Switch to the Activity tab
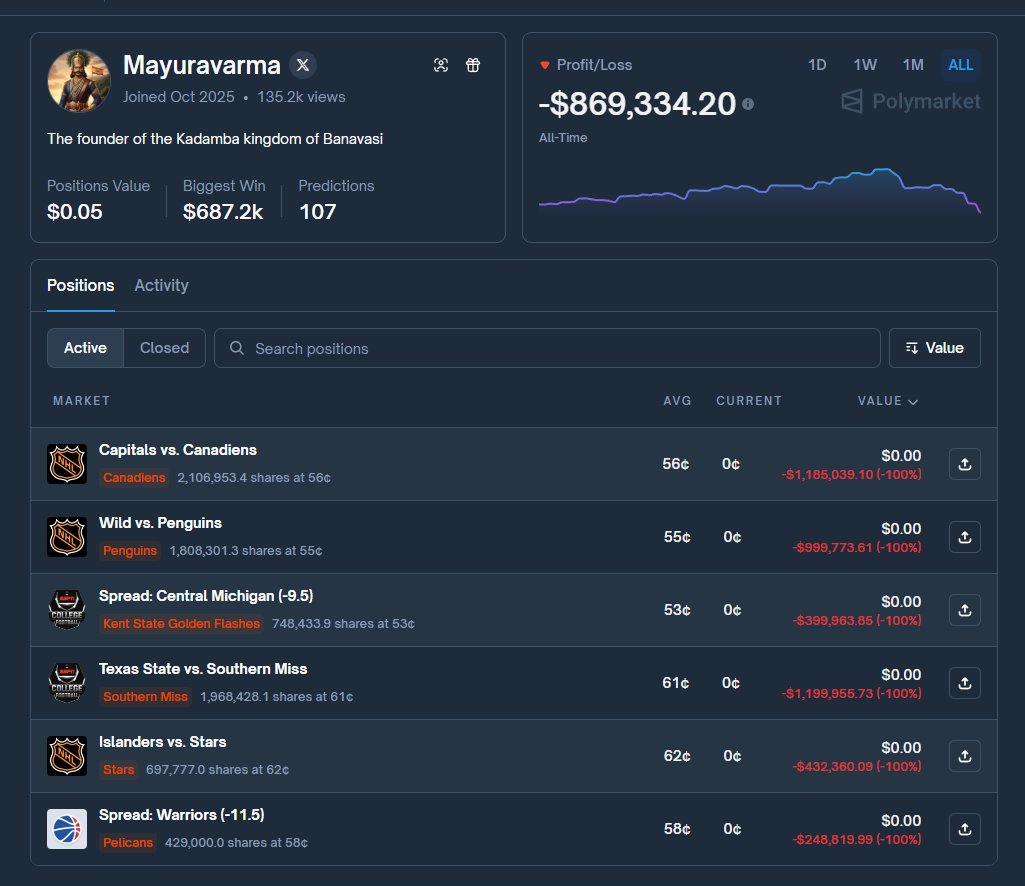 161,285
